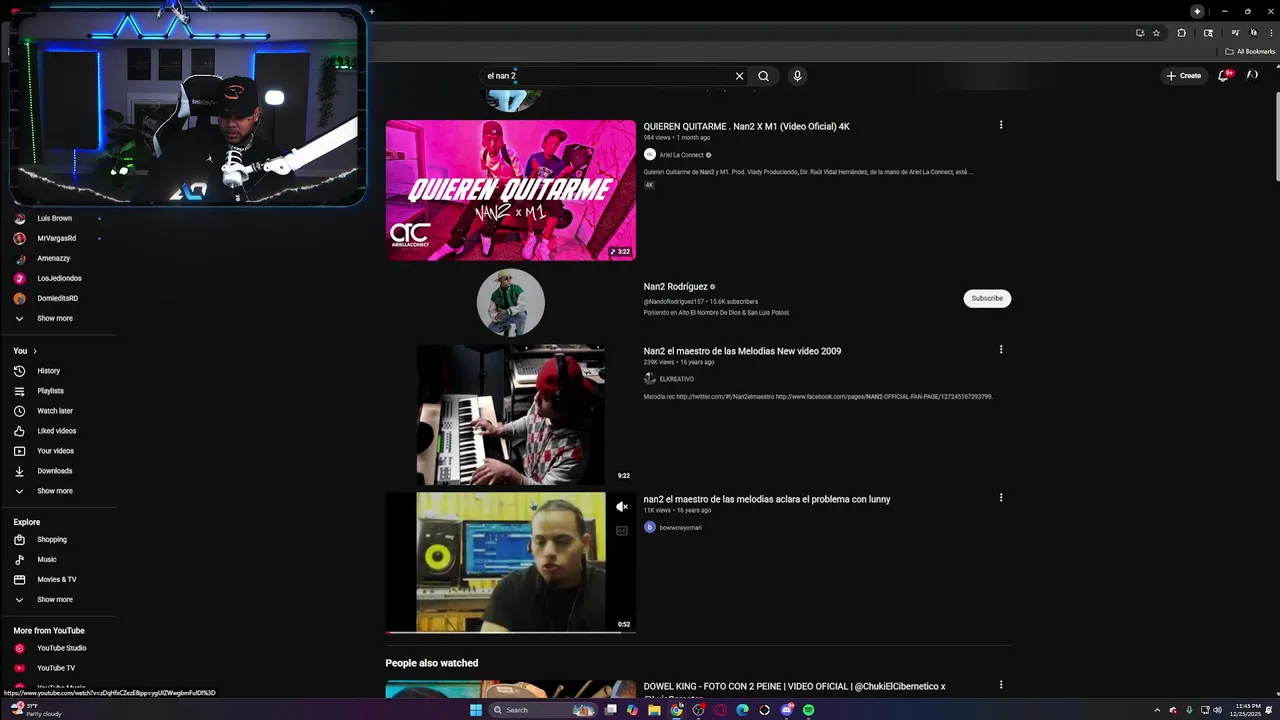Screen dimensions: 1280x720
Task: Click the preview progress bar on lunny video
Action: tap(510, 632)
